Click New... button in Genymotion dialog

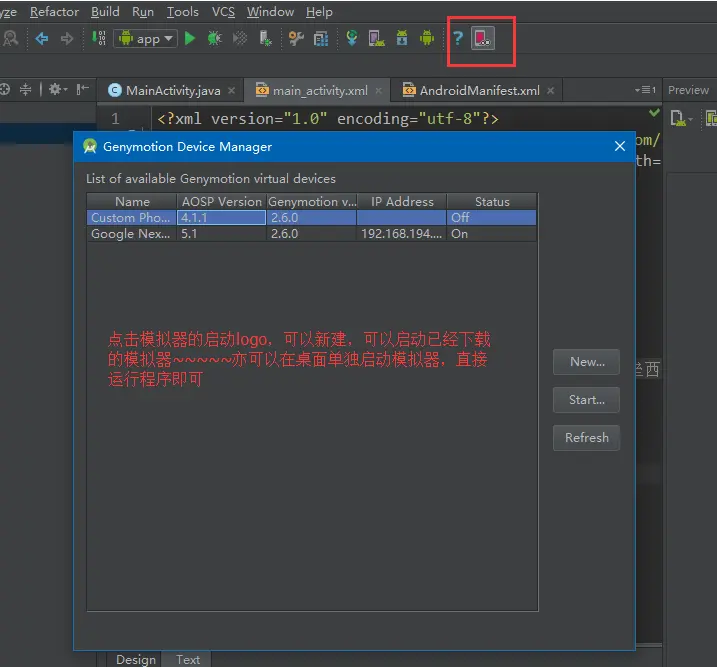click(x=587, y=362)
